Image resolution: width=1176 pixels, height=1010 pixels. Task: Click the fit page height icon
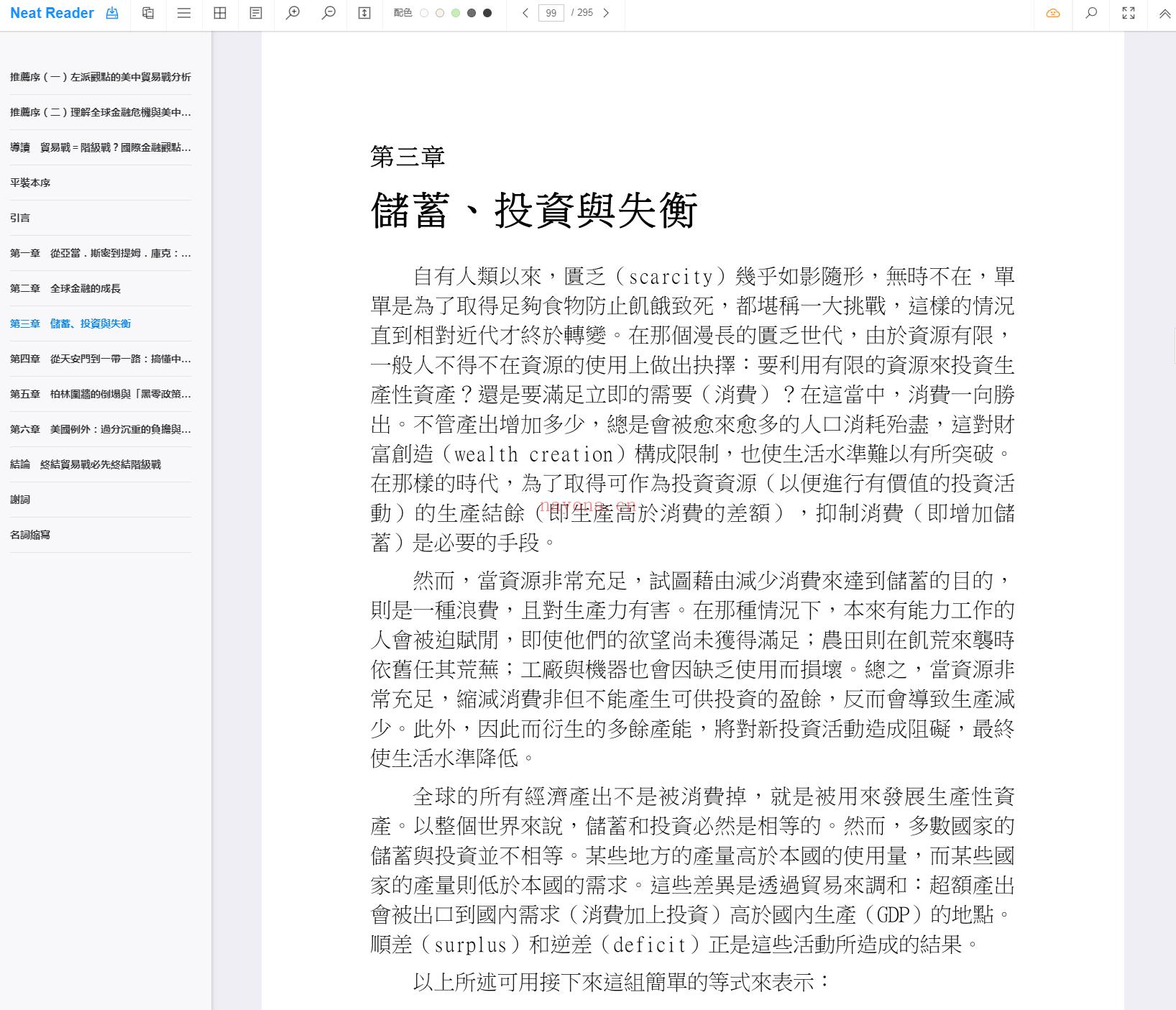point(364,13)
